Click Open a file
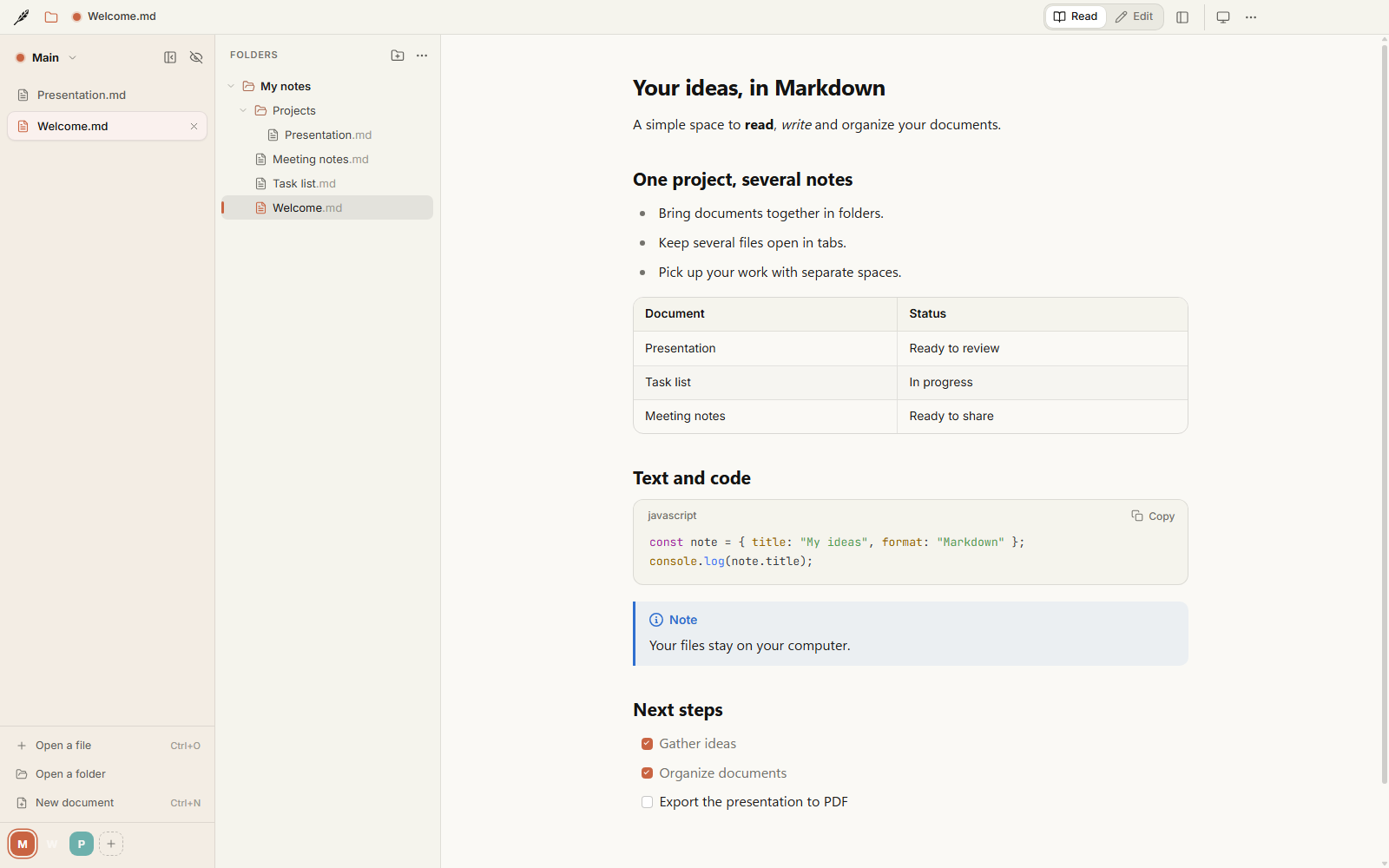This screenshot has height=868, width=1389. coord(108,746)
